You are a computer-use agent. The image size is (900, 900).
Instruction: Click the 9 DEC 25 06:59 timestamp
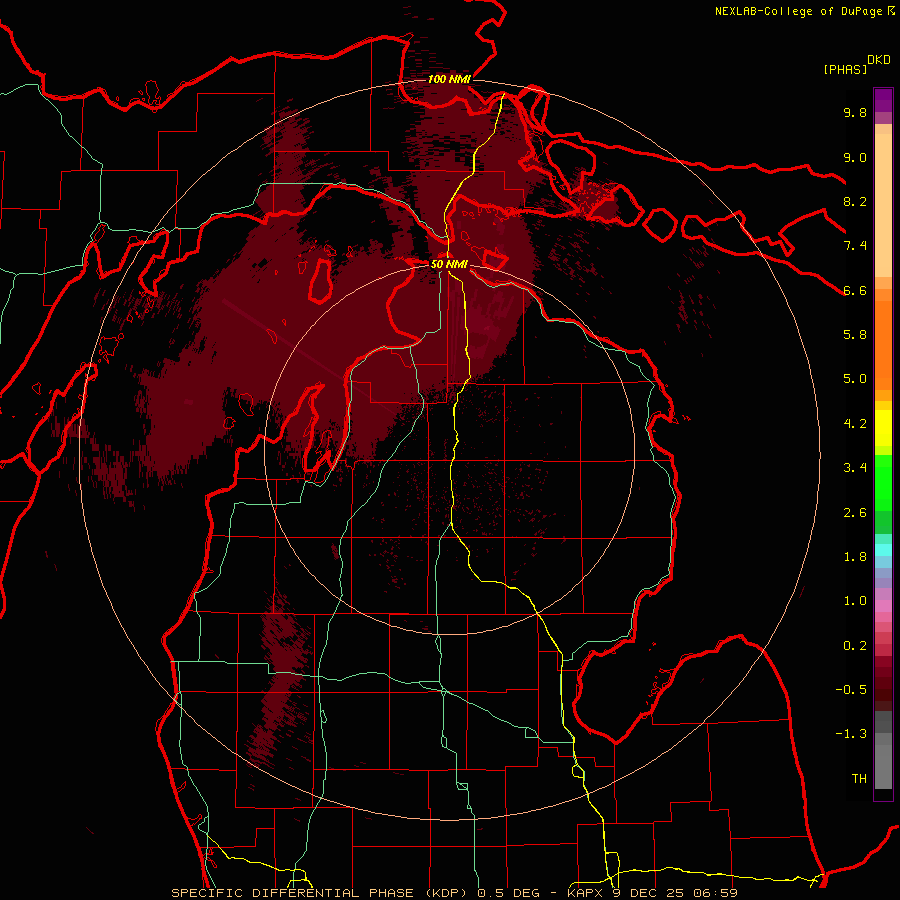(x=676, y=893)
